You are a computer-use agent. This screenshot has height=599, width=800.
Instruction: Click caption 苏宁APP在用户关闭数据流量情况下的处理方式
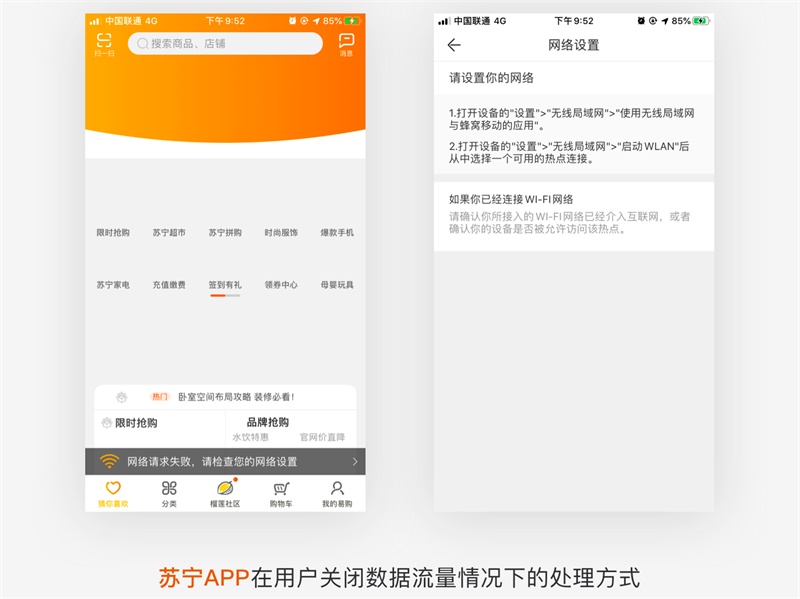click(x=399, y=578)
